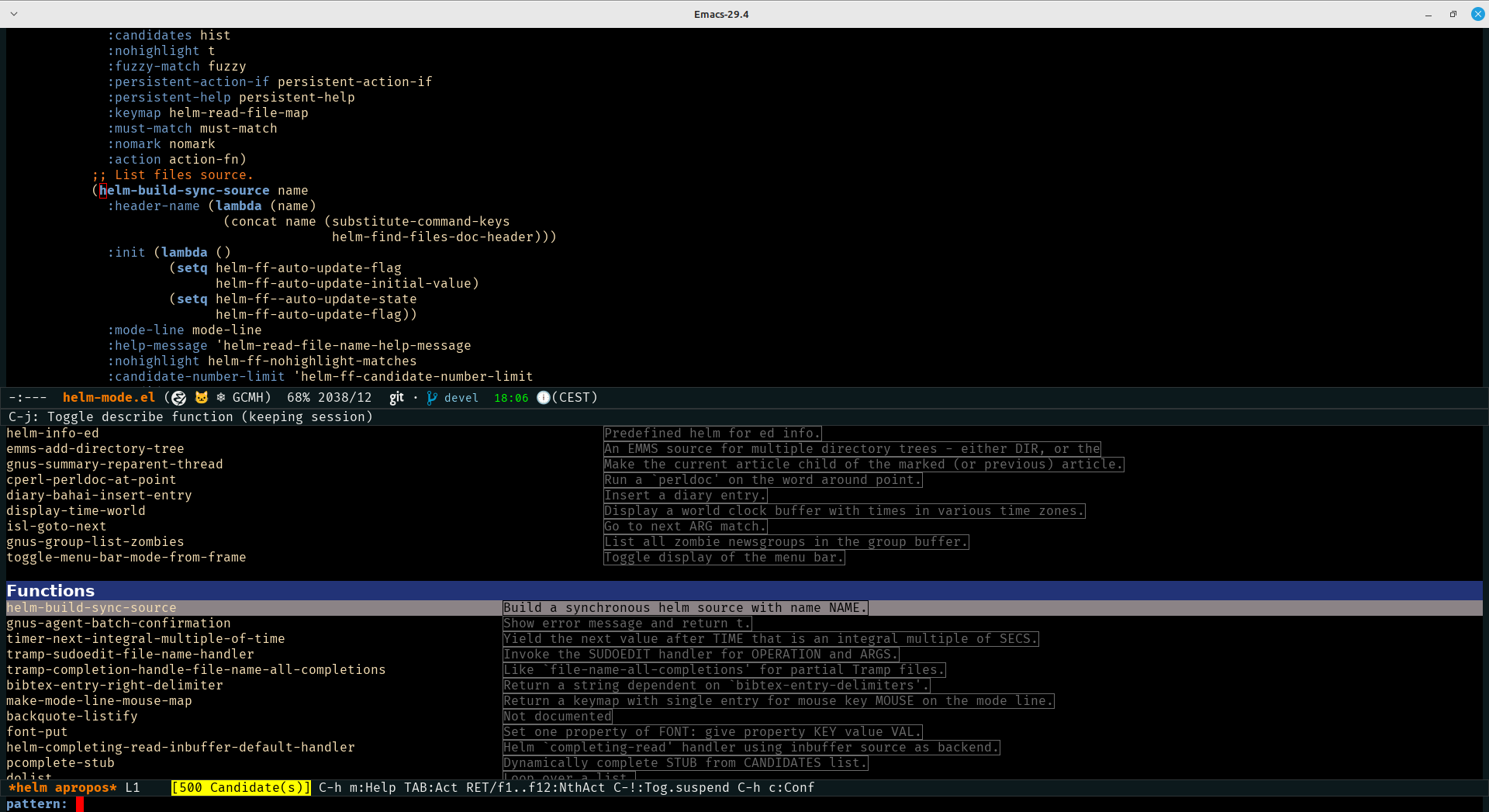1489x812 pixels.
Task: Click the substitute-command-keys call in code
Action: (421, 222)
